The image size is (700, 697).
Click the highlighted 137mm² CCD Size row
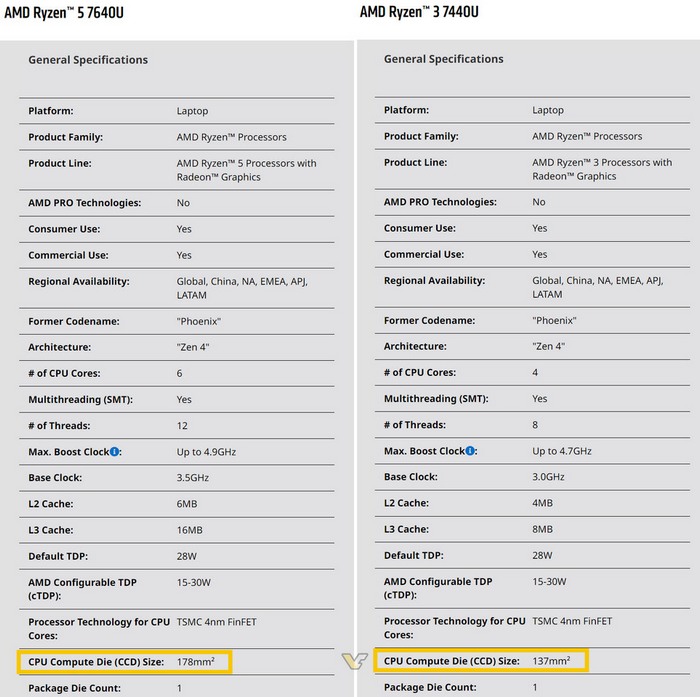480,661
